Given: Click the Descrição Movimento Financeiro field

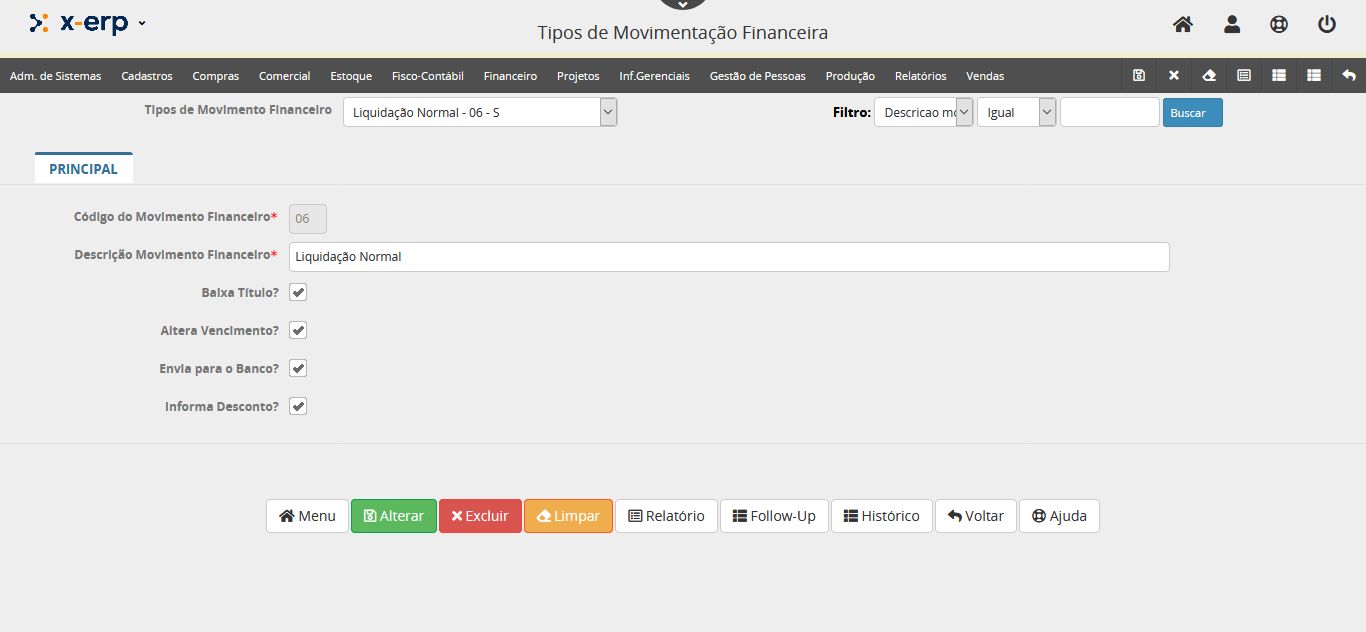Looking at the screenshot, I should click(x=729, y=257).
